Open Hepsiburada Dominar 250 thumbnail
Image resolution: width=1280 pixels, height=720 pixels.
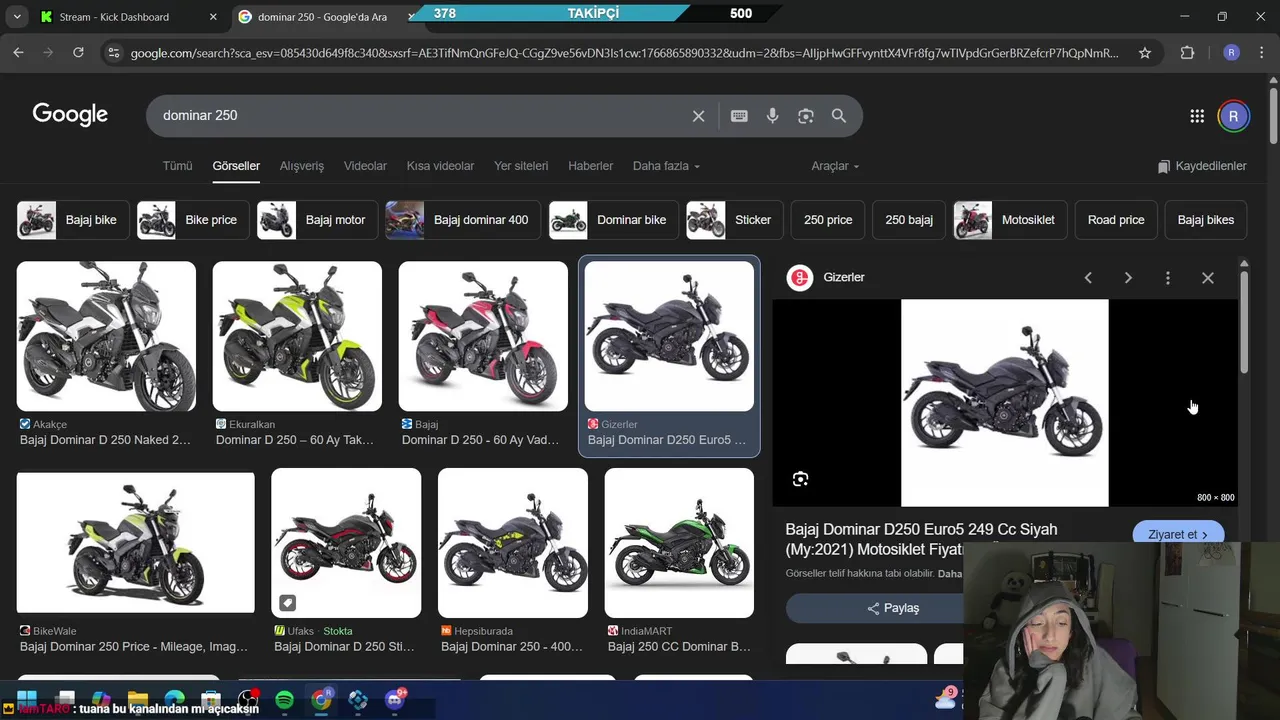tap(513, 543)
